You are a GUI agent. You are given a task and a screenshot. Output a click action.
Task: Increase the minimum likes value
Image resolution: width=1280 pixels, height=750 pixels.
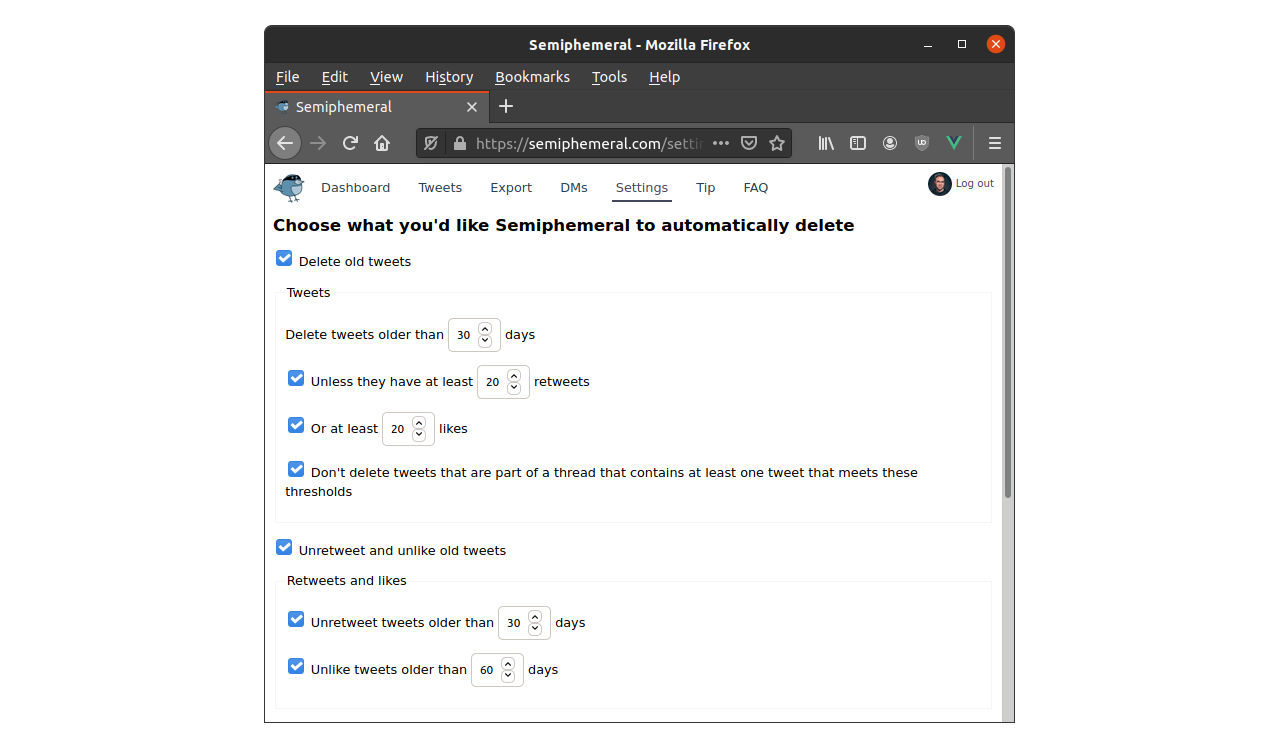pos(419,423)
